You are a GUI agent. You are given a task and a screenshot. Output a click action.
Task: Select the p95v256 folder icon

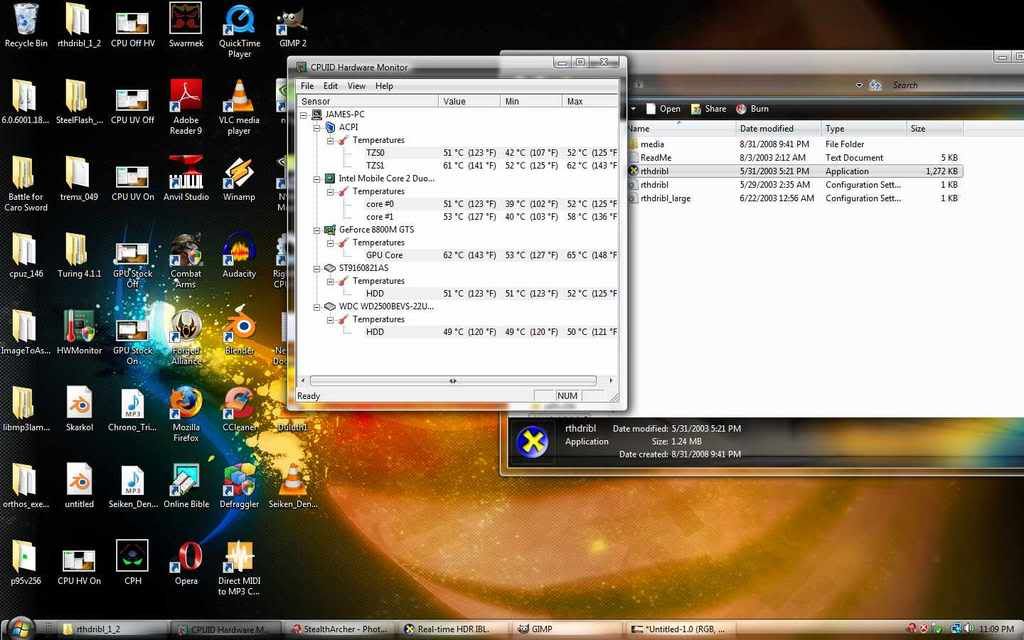point(25,562)
